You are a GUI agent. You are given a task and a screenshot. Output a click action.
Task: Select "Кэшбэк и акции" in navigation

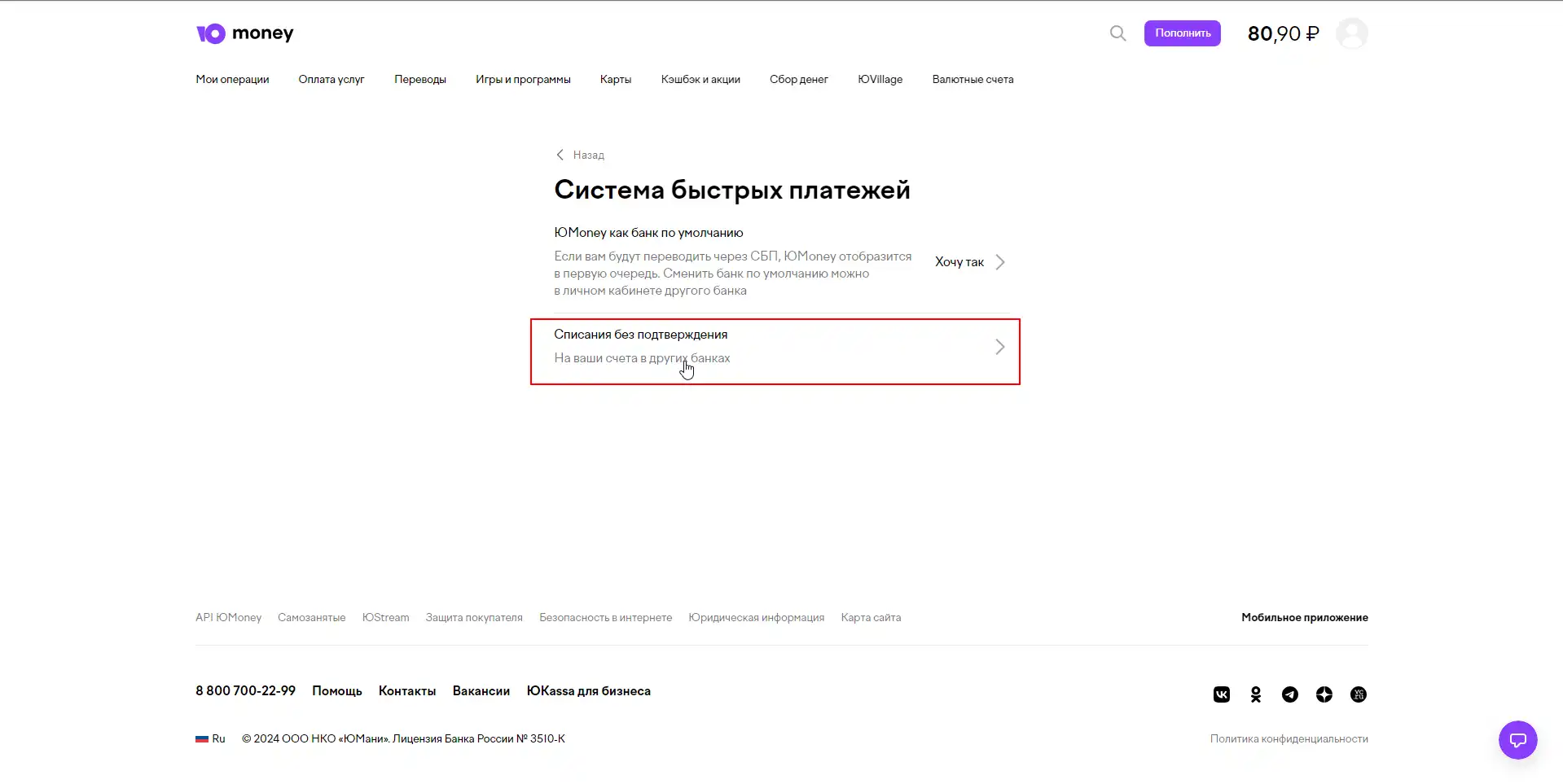[700, 80]
